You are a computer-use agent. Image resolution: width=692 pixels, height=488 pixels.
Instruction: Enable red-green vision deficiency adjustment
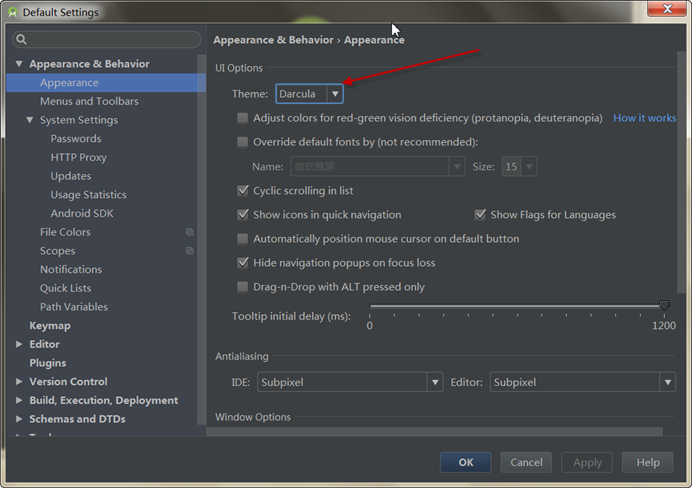click(x=242, y=118)
